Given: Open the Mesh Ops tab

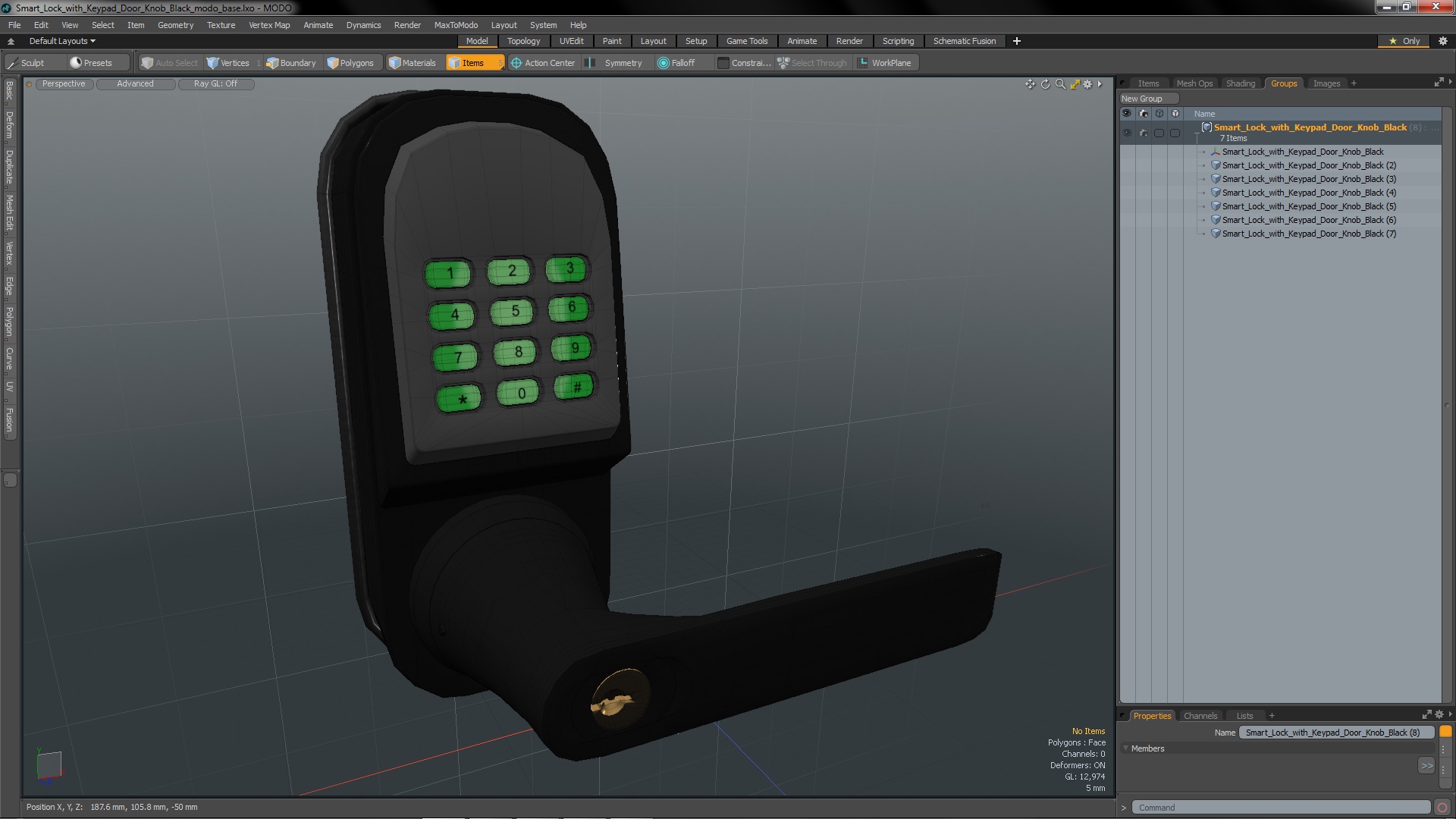Looking at the screenshot, I should point(1194,83).
